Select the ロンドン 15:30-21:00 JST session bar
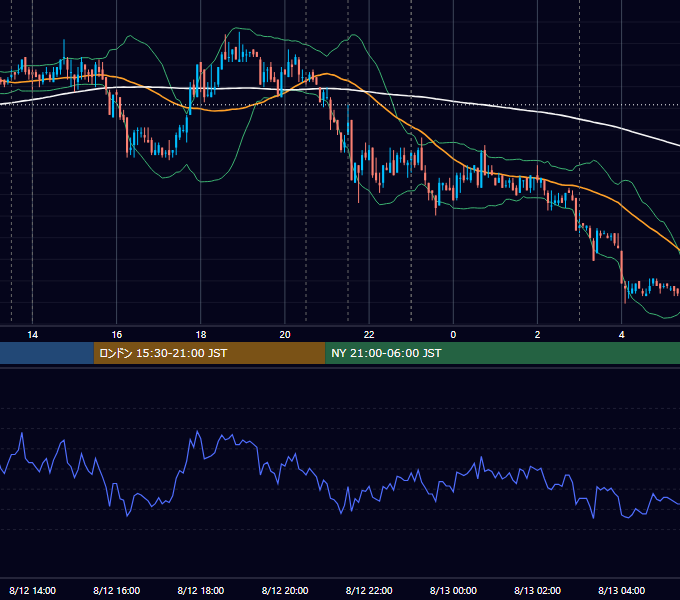 (209, 353)
